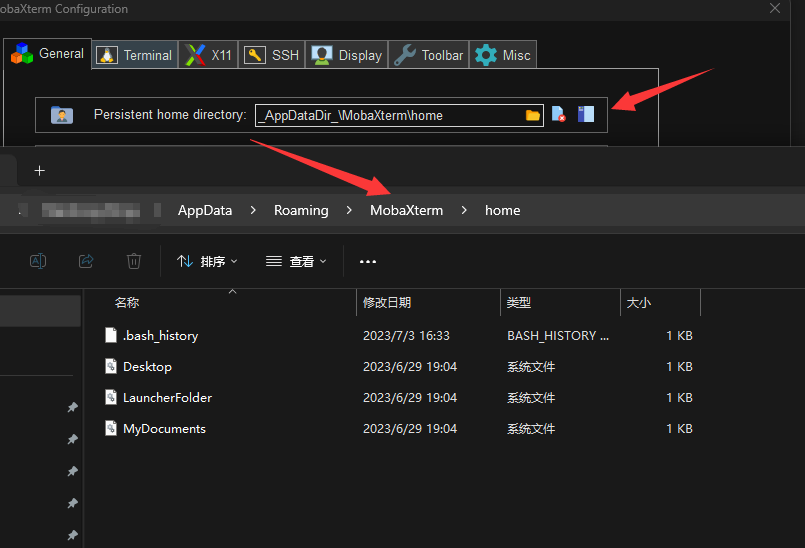This screenshot has width=805, height=548.
Task: Switch to the SSH tab
Action: 273,55
